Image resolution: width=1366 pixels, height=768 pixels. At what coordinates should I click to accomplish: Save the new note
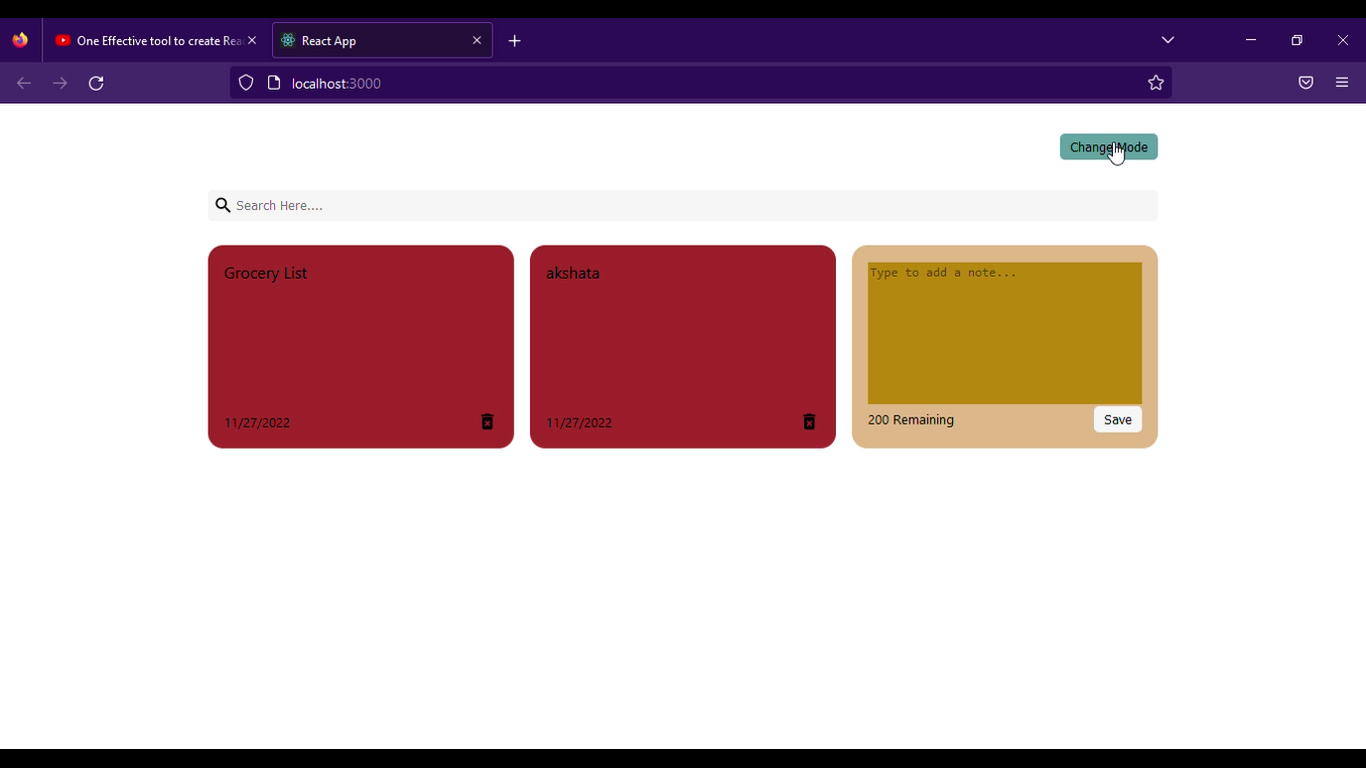1117,419
